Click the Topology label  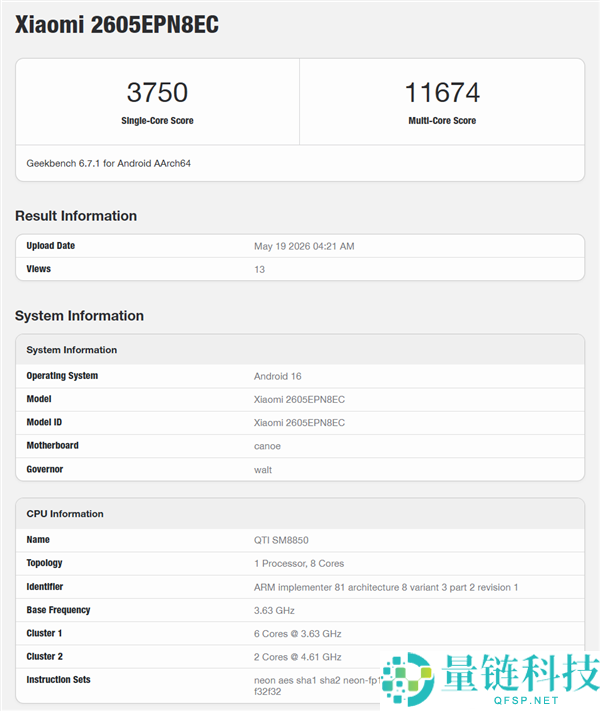coord(44,563)
